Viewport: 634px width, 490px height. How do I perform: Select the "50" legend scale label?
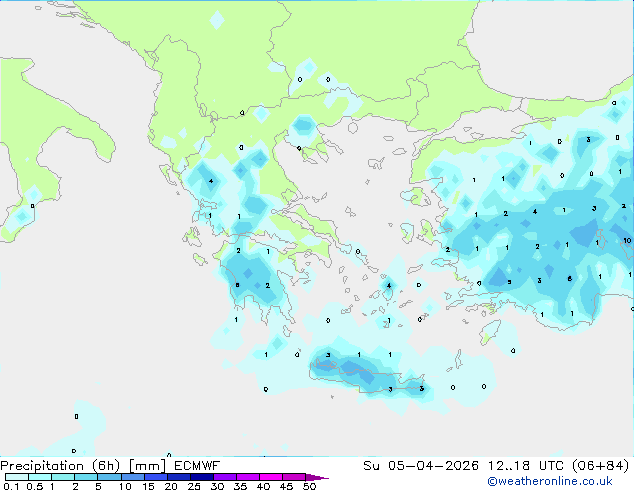pyautogui.click(x=310, y=486)
